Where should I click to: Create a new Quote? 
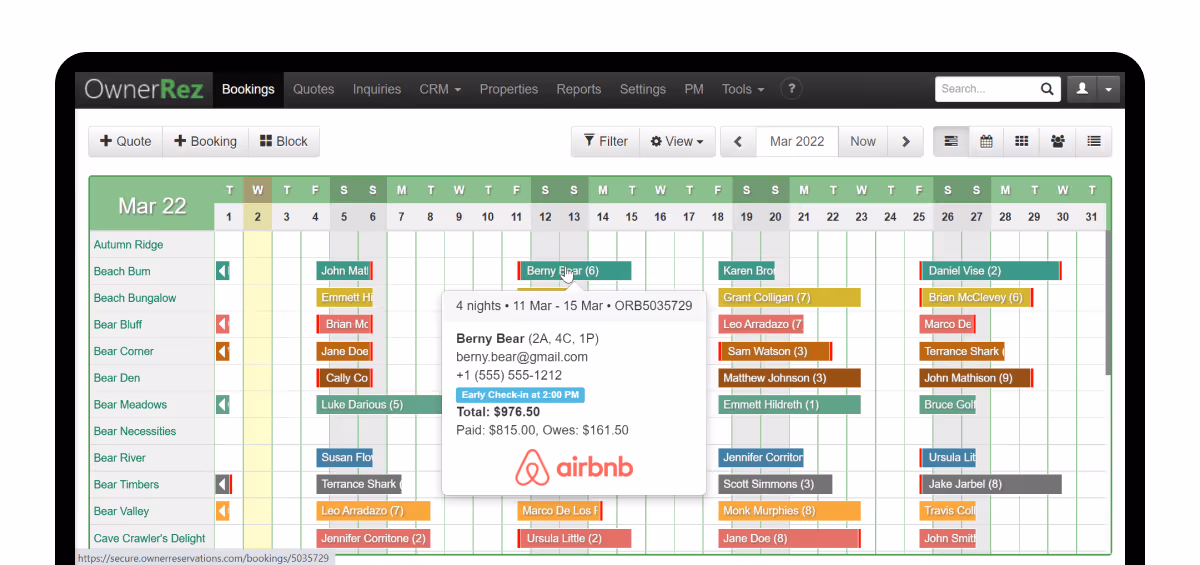coord(126,141)
